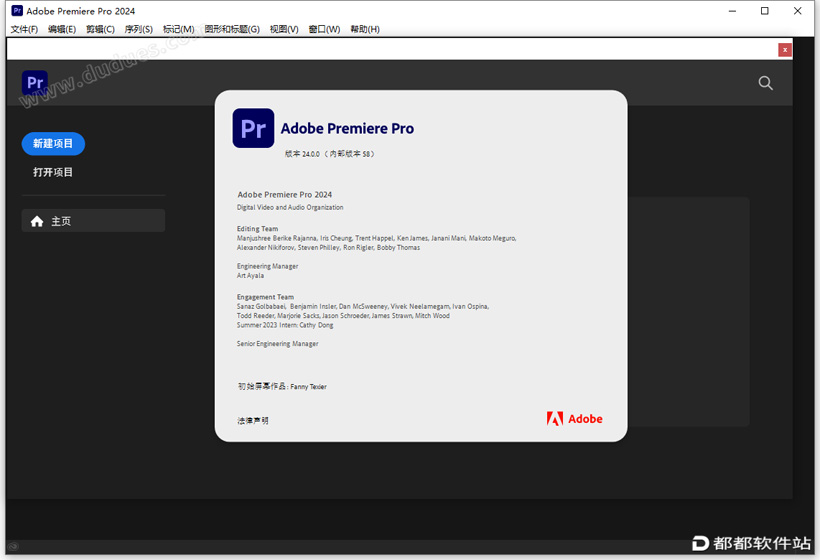Open the 帮助(H) menu

click(365, 29)
